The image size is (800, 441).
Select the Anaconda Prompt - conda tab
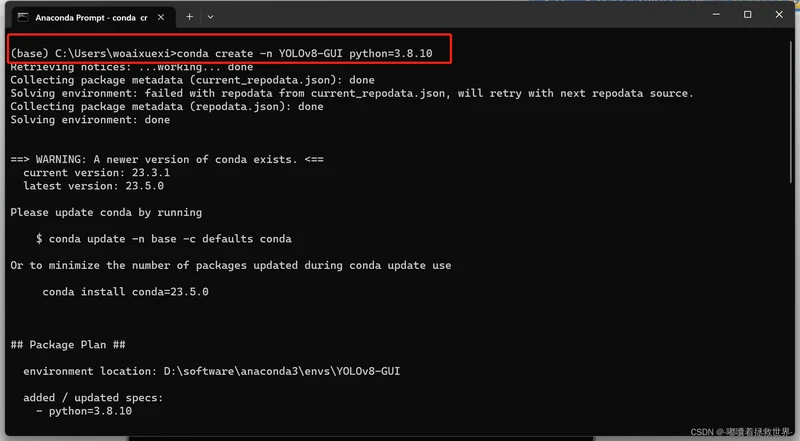tap(92, 17)
